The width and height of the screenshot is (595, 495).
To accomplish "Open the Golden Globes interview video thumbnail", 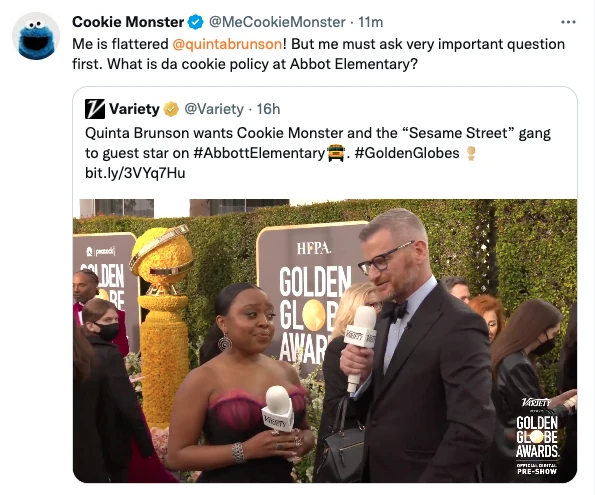I will 325,341.
